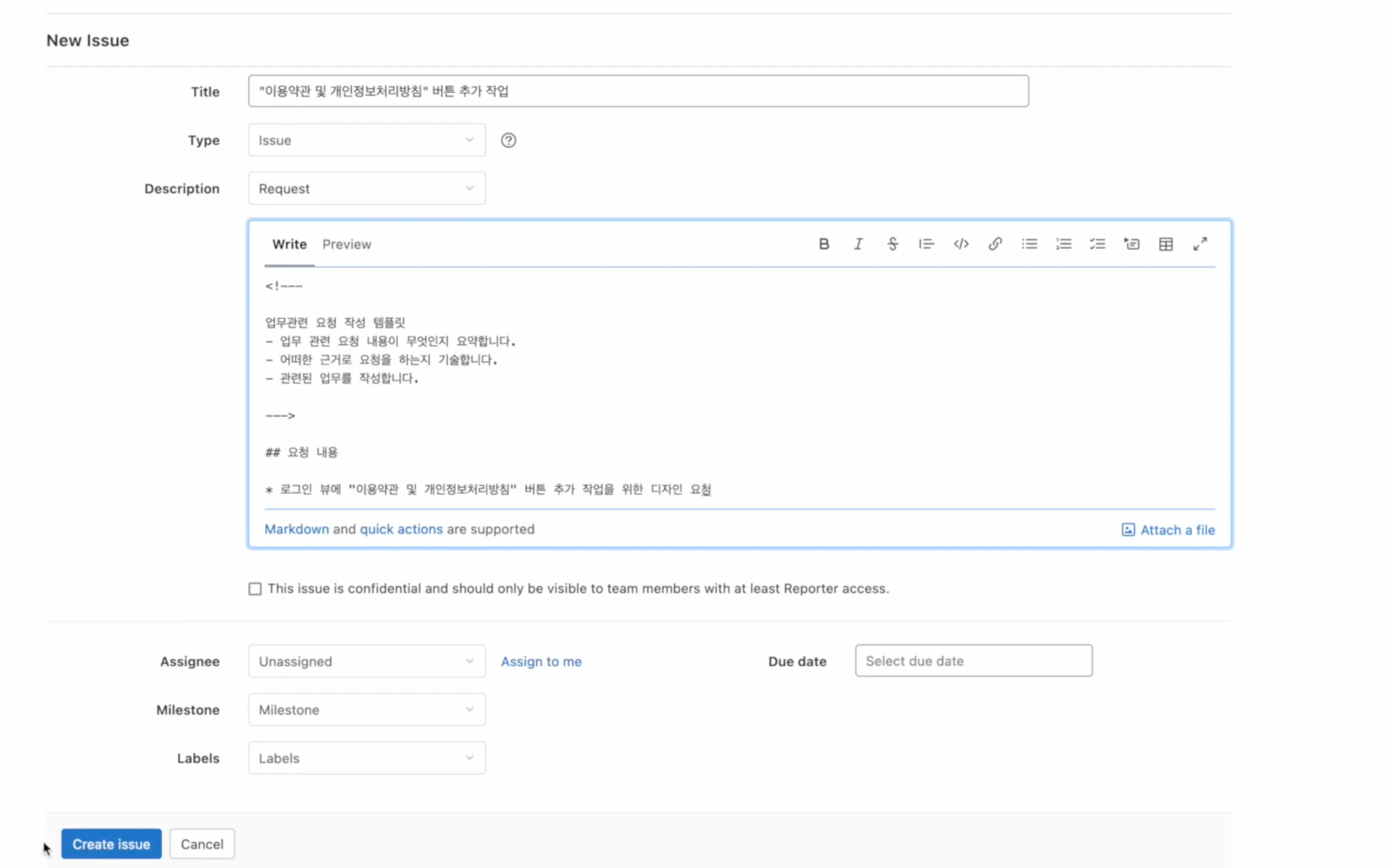Add a link in the description
Image resolution: width=1390 pixels, height=868 pixels.
click(x=995, y=244)
